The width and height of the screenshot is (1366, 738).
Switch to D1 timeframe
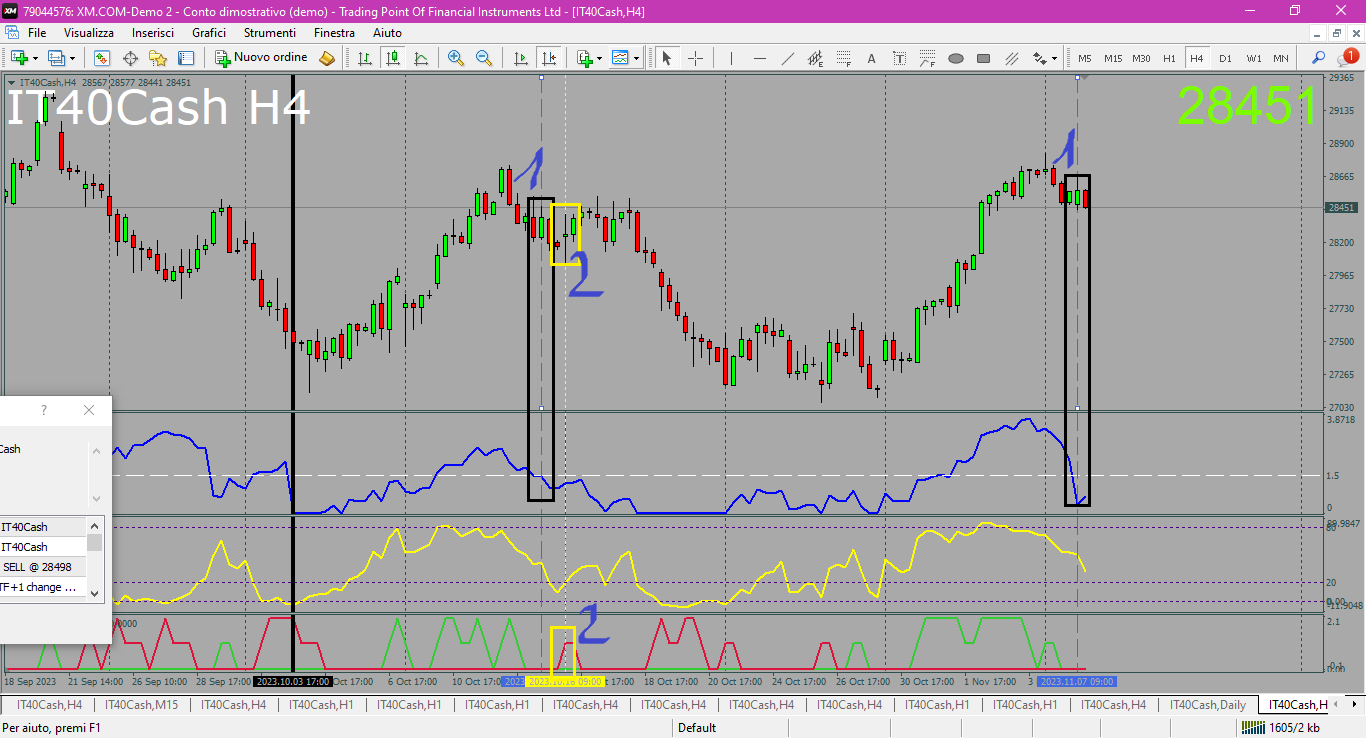[1225, 58]
